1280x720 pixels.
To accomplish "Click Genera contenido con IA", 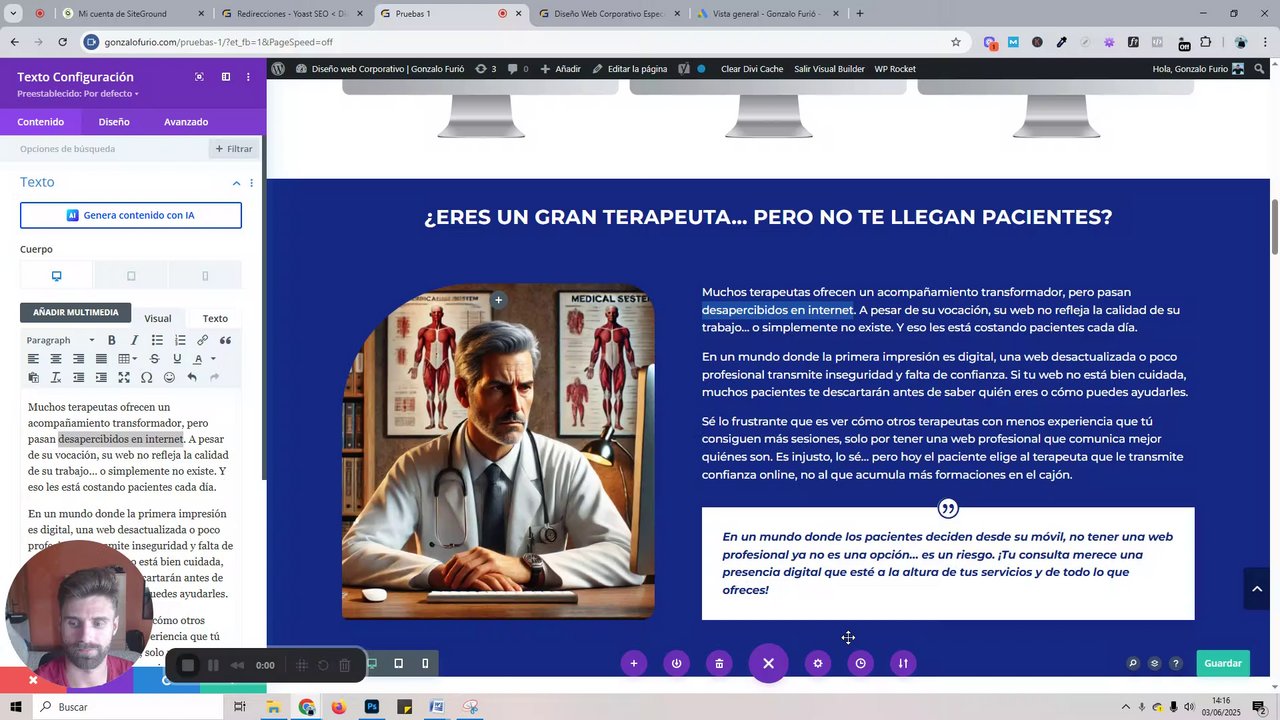I will pyautogui.click(x=131, y=215).
